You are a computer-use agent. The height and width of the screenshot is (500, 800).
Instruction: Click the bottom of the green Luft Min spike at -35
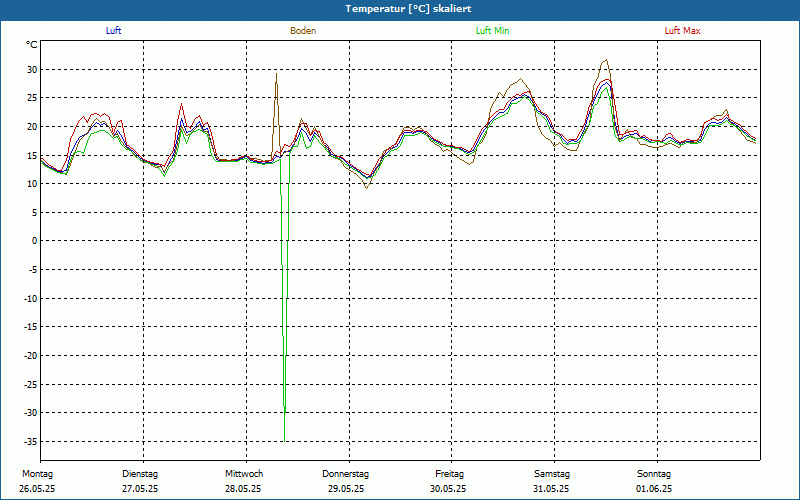click(284, 440)
